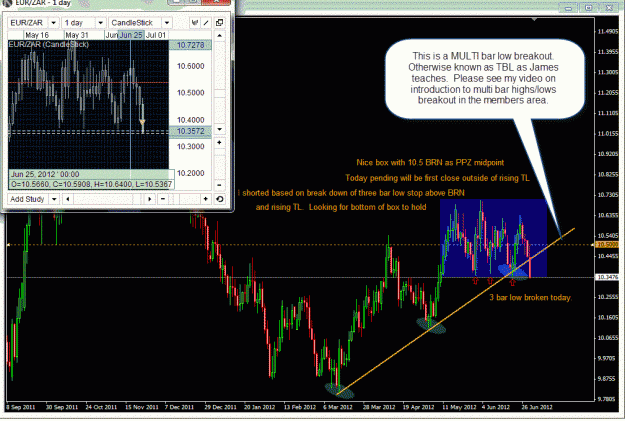Click the chart indicators icon beside CandleStick

pyautogui.click(x=195, y=23)
